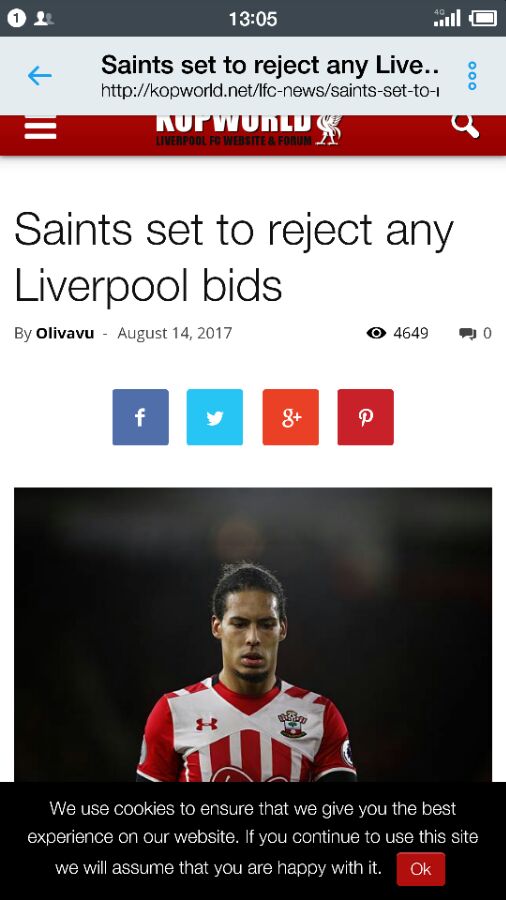The image size is (506, 900).
Task: Tap the blue back arrow
Action: point(40,76)
